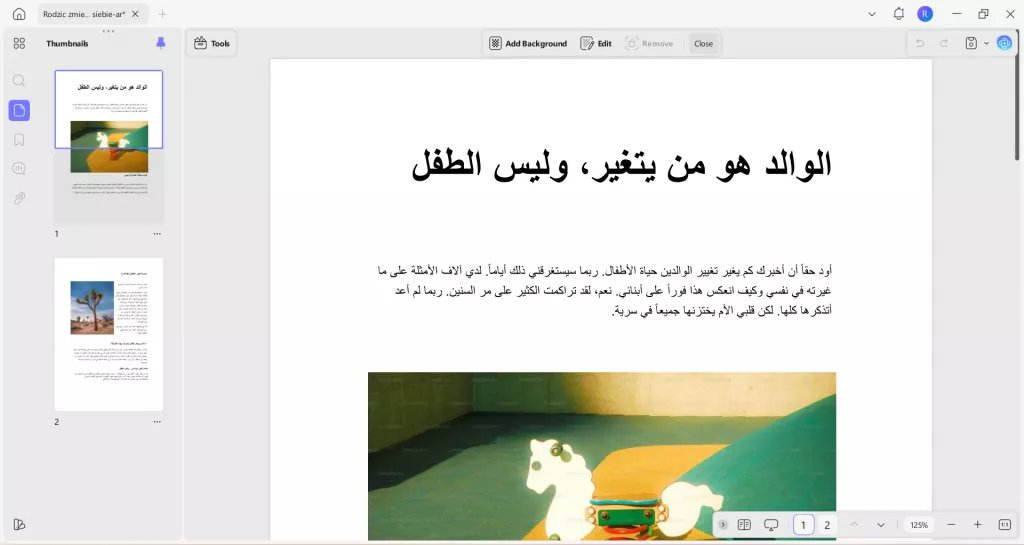Toggle the Thumbnails panel pin
Image resolution: width=1024 pixels, height=545 pixels.
click(161, 43)
